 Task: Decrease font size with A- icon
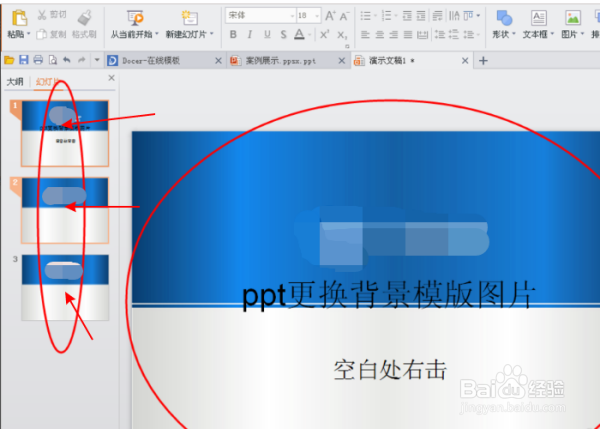344,16
